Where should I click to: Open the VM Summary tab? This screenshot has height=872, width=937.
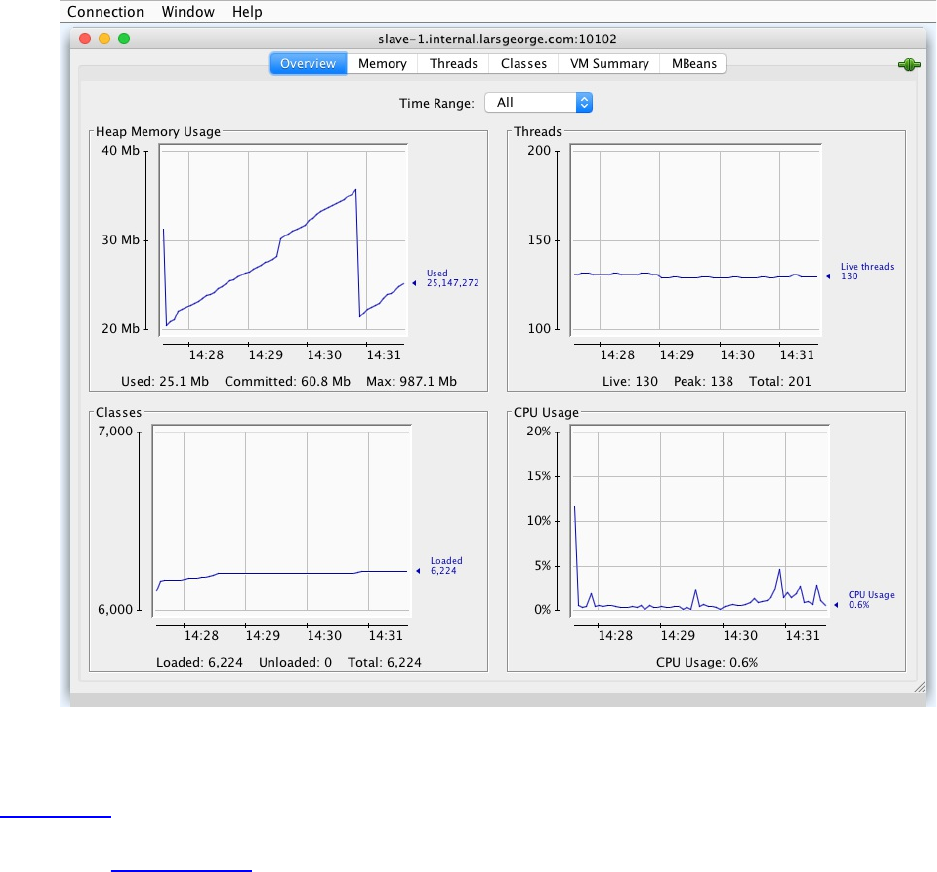pos(609,64)
